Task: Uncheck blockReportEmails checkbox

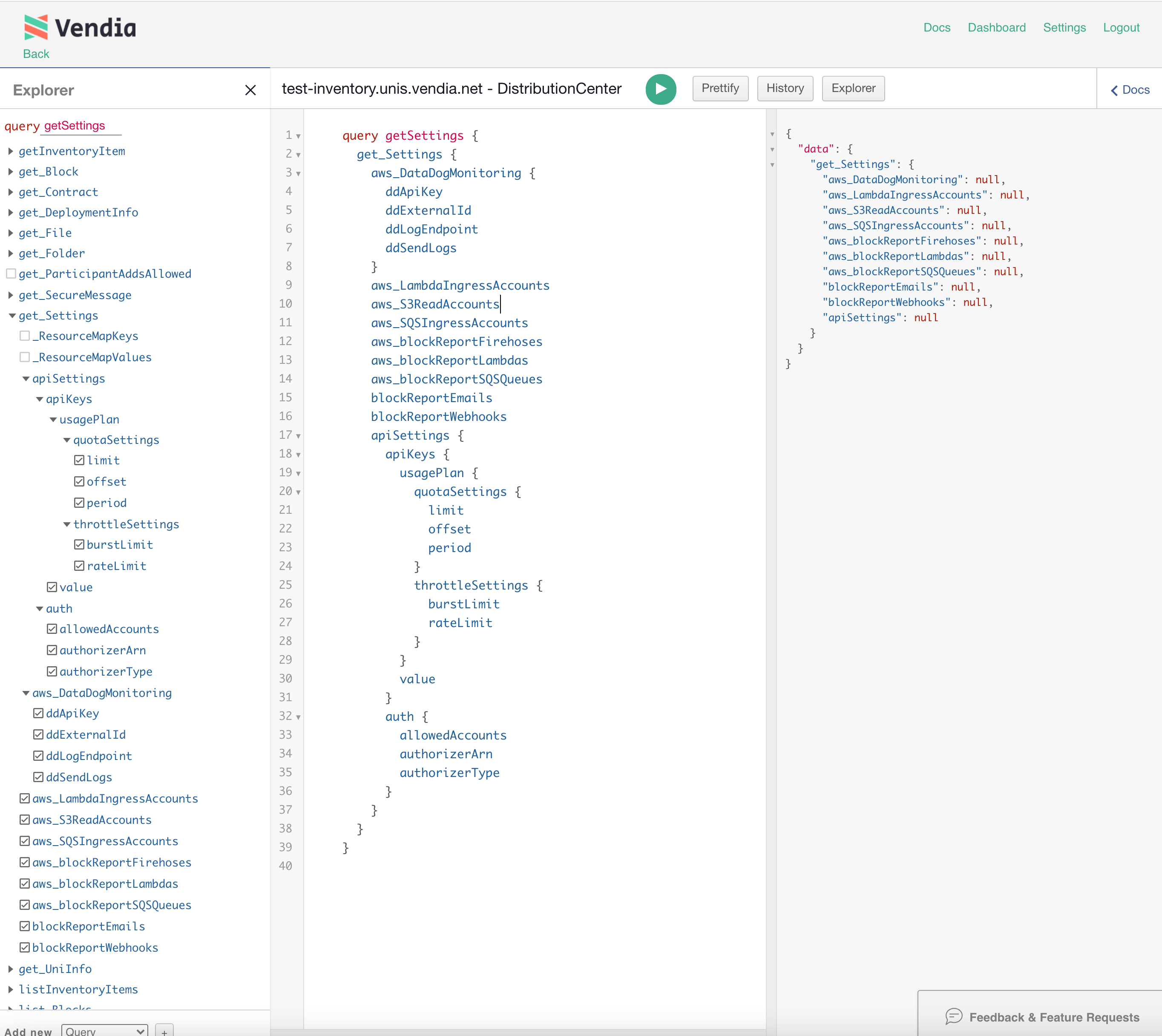Action: coord(24,926)
